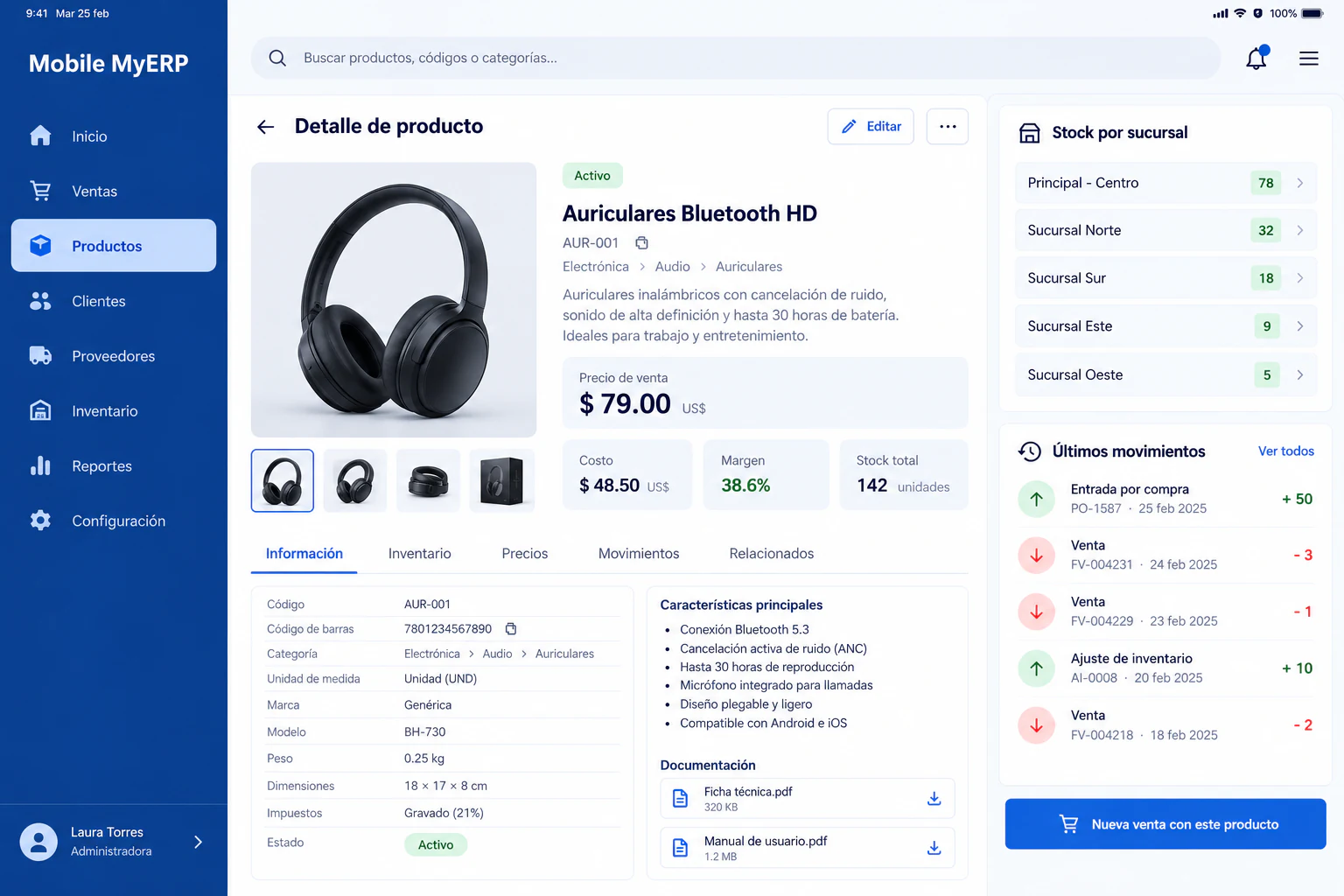
Task: Click the Configuración gear icon
Action: [x=40, y=521]
